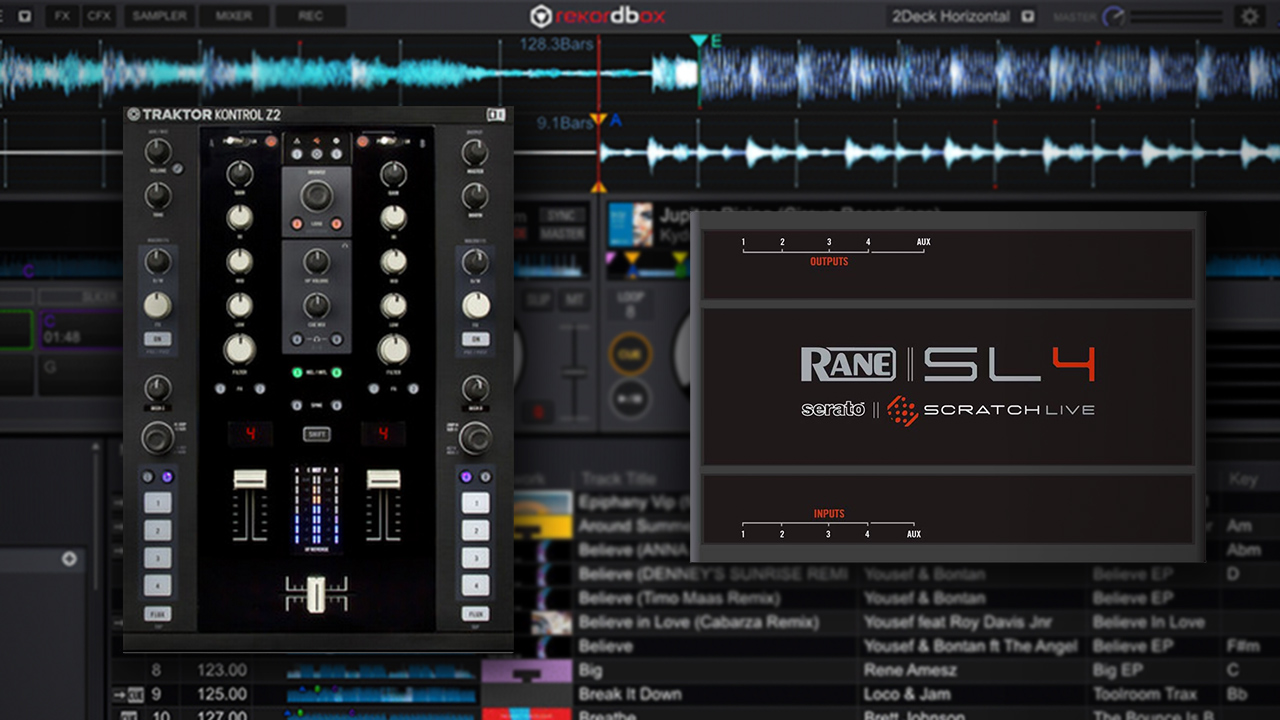Viewport: 1280px width, 720px height.
Task: Click channel B MID EQ knob
Action: [393, 261]
